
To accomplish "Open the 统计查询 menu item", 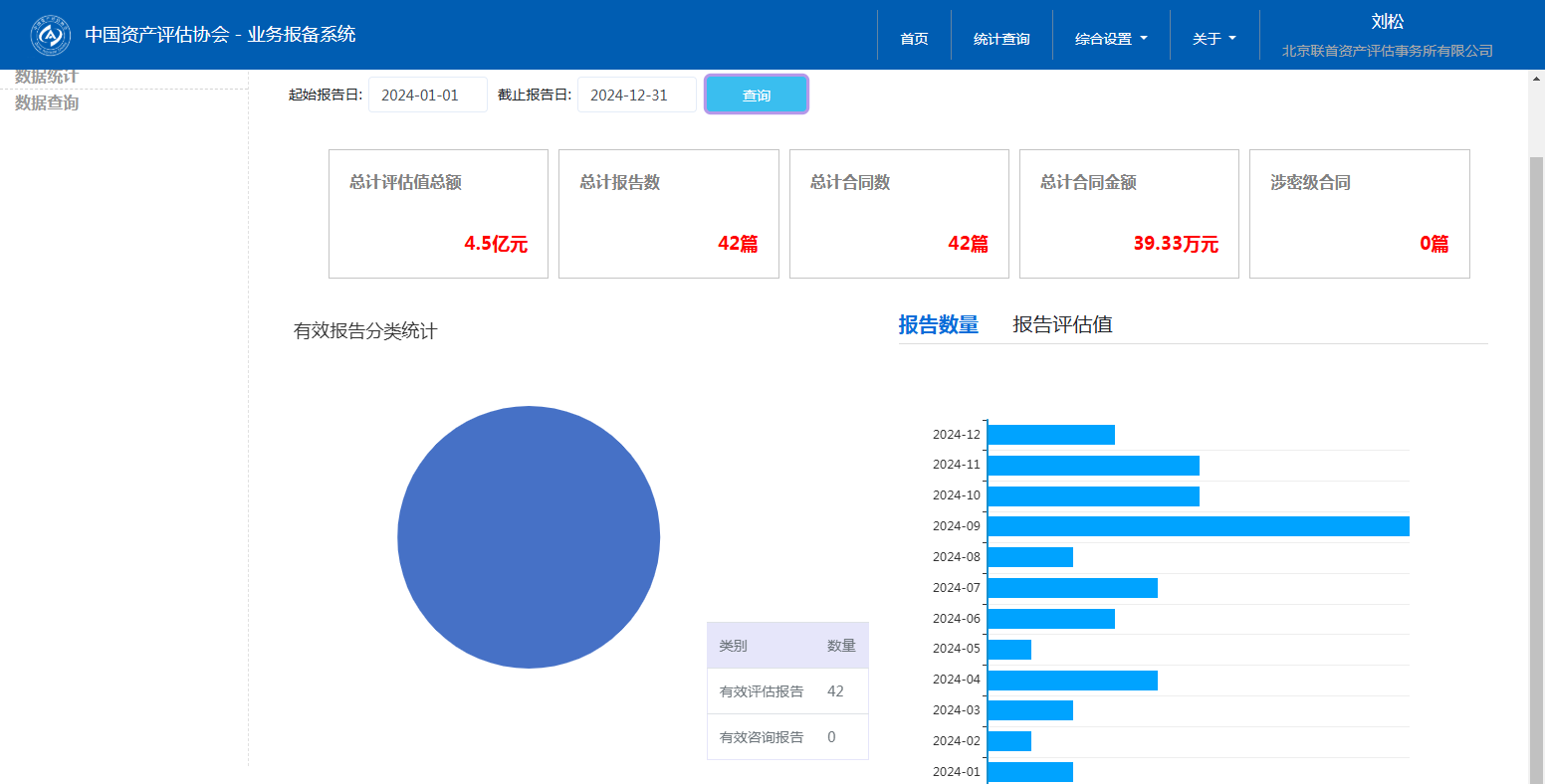I will (x=1001, y=39).
